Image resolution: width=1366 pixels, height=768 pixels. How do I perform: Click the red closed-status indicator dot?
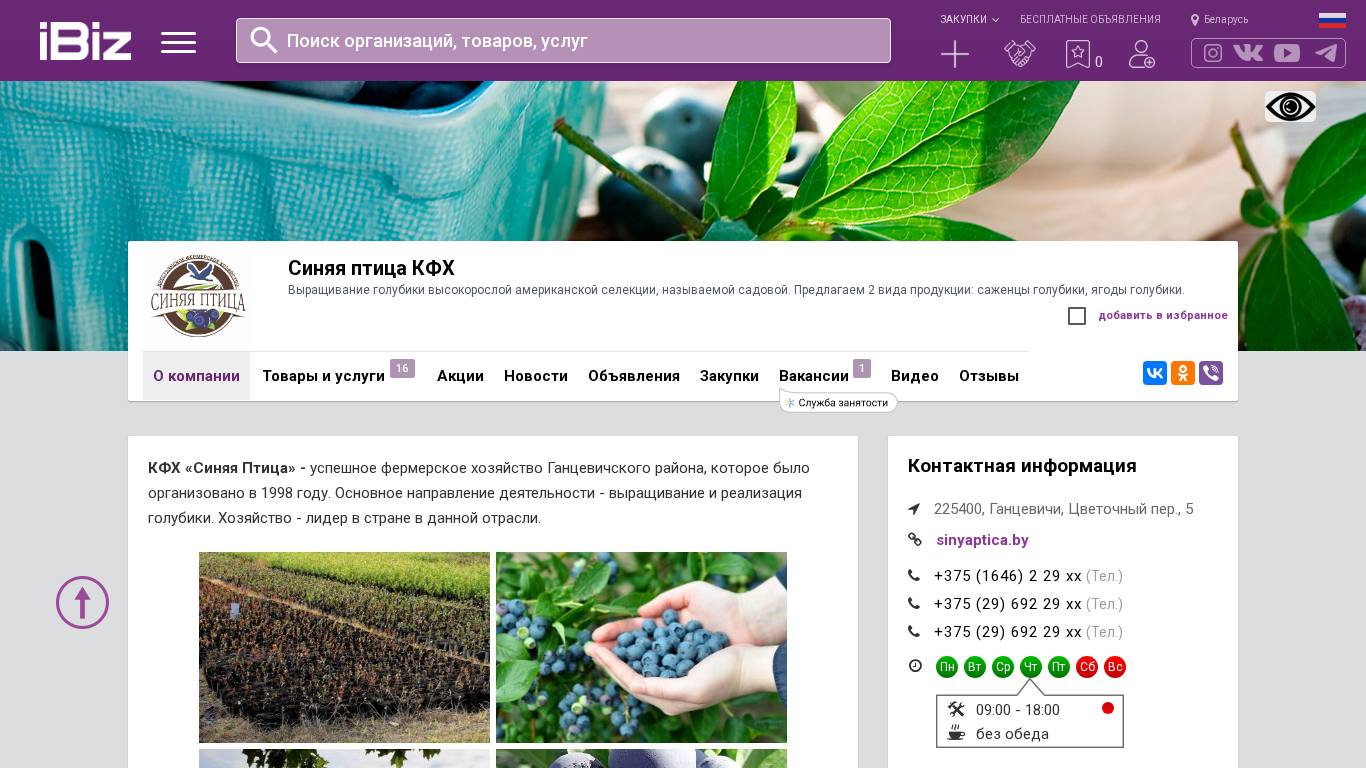pos(1108,708)
